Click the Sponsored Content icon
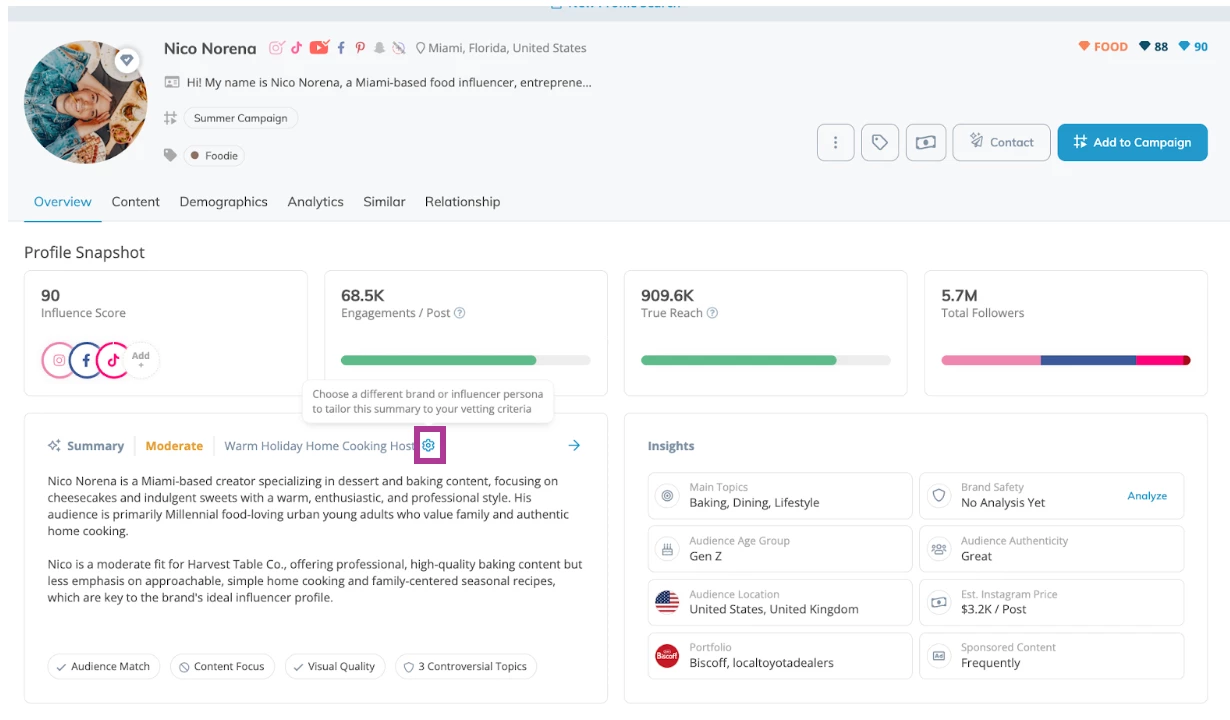Image resolution: width=1230 pixels, height=720 pixels. [939, 656]
